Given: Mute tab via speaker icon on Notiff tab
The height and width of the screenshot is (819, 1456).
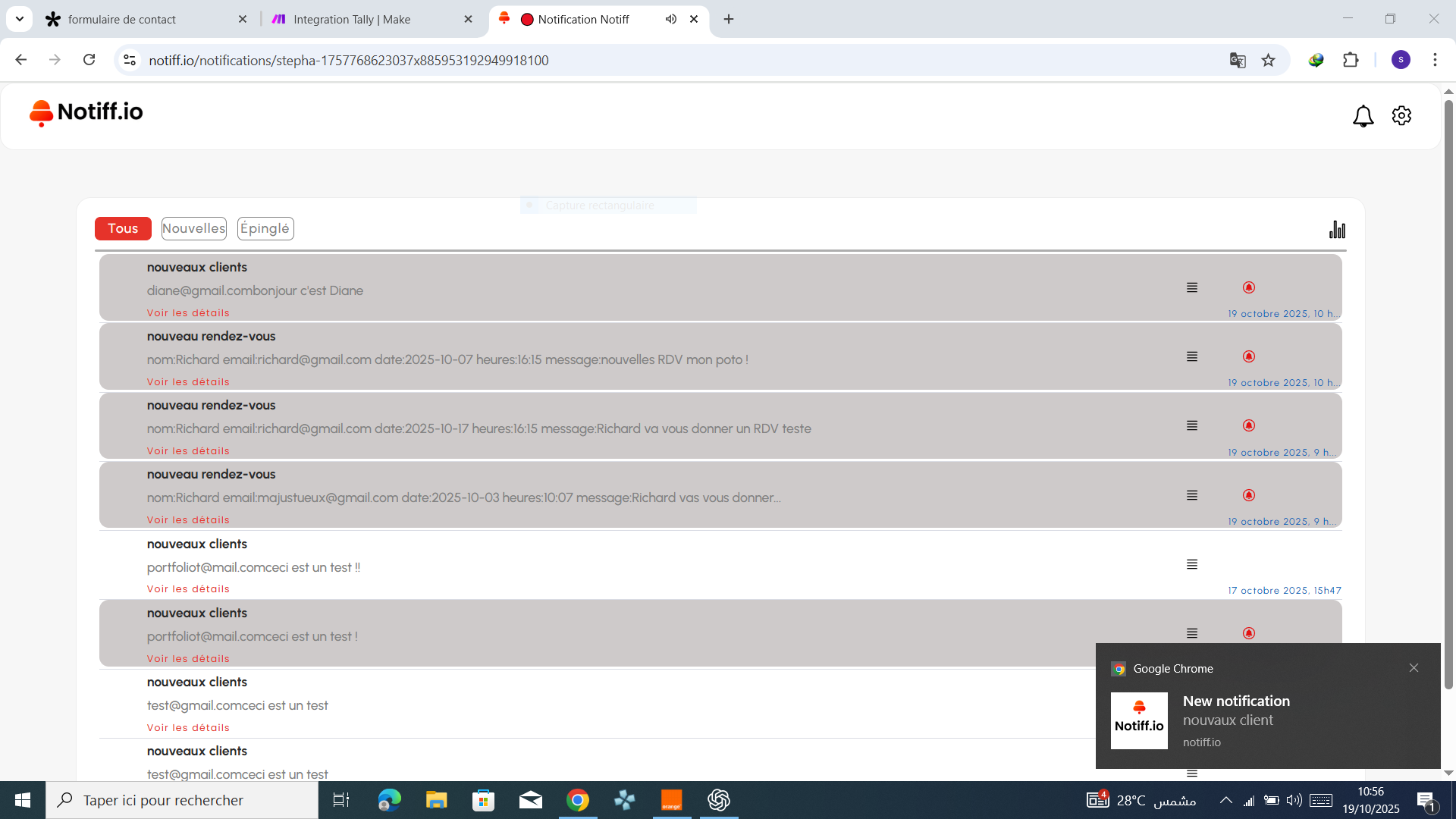Looking at the screenshot, I should click(x=671, y=19).
